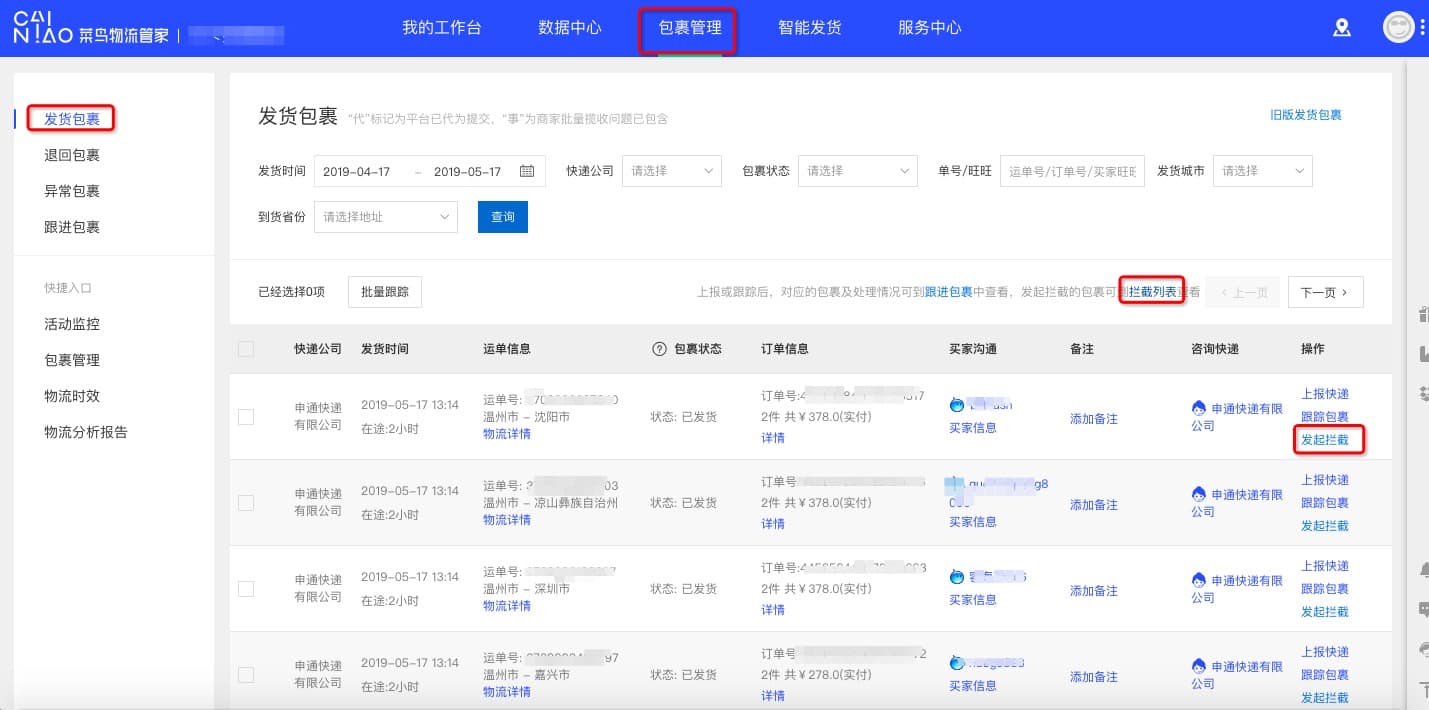Open the user avatar menu
This screenshot has width=1429, height=710.
[1398, 27]
